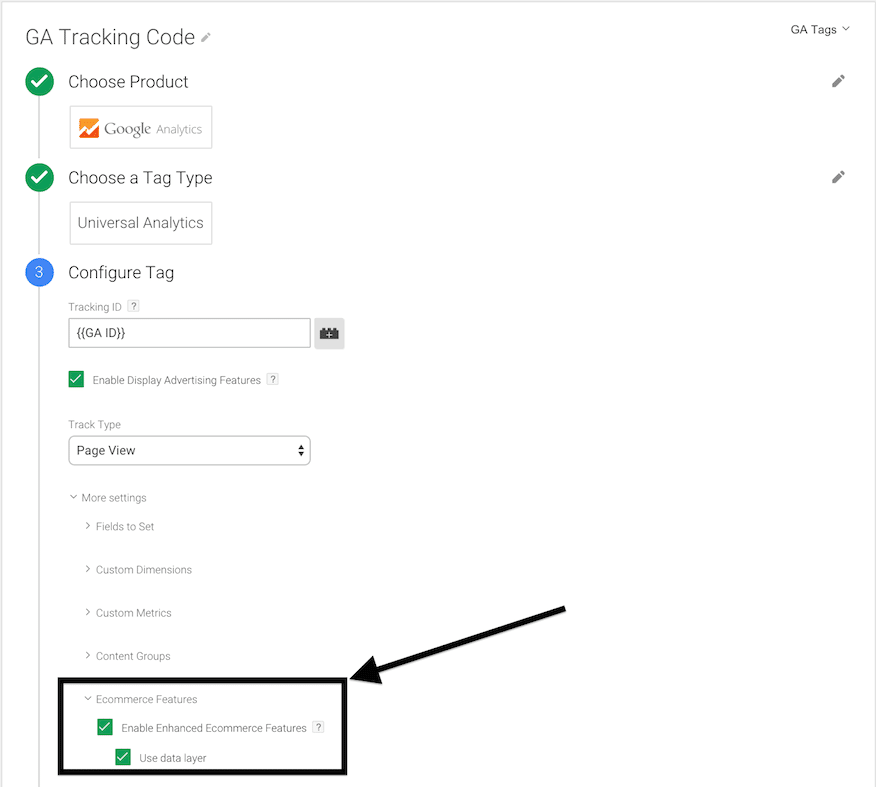
Task: Edit the Choose a Tag Type pencil
Action: [x=838, y=178]
